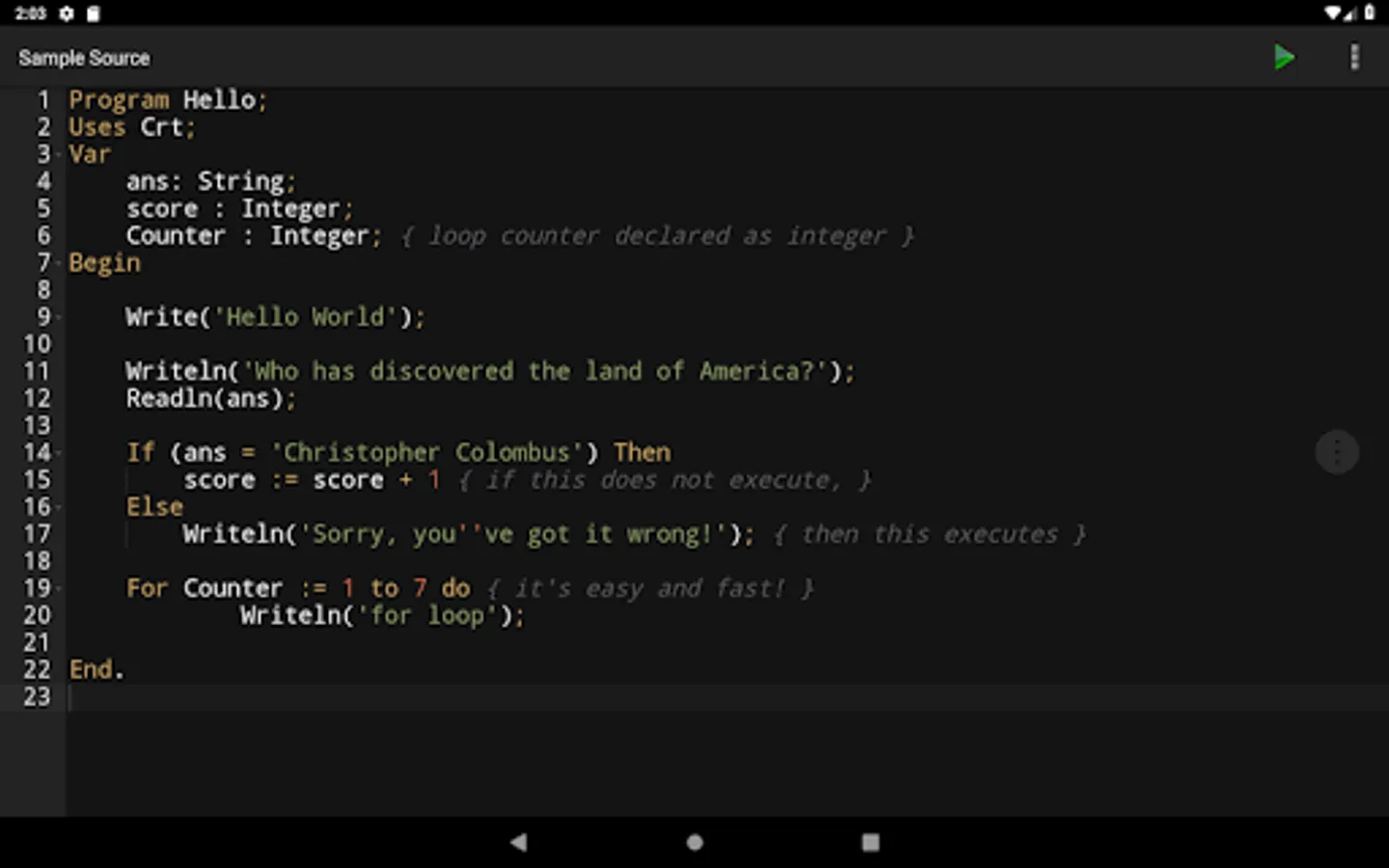Place the cursor on 'Program' keyword in line 1

pyautogui.click(x=119, y=100)
